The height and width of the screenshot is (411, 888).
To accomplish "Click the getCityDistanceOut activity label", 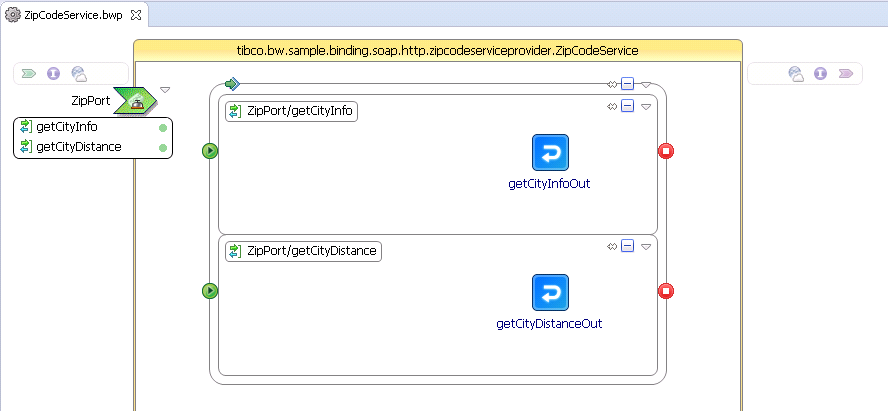I will (x=549, y=324).
